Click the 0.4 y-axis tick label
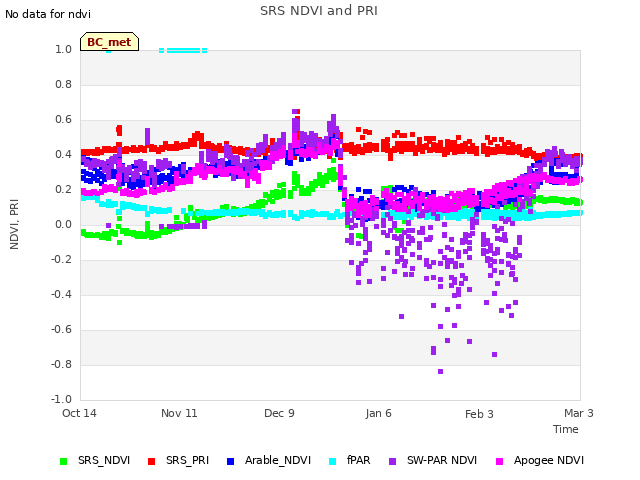 tap(64, 154)
